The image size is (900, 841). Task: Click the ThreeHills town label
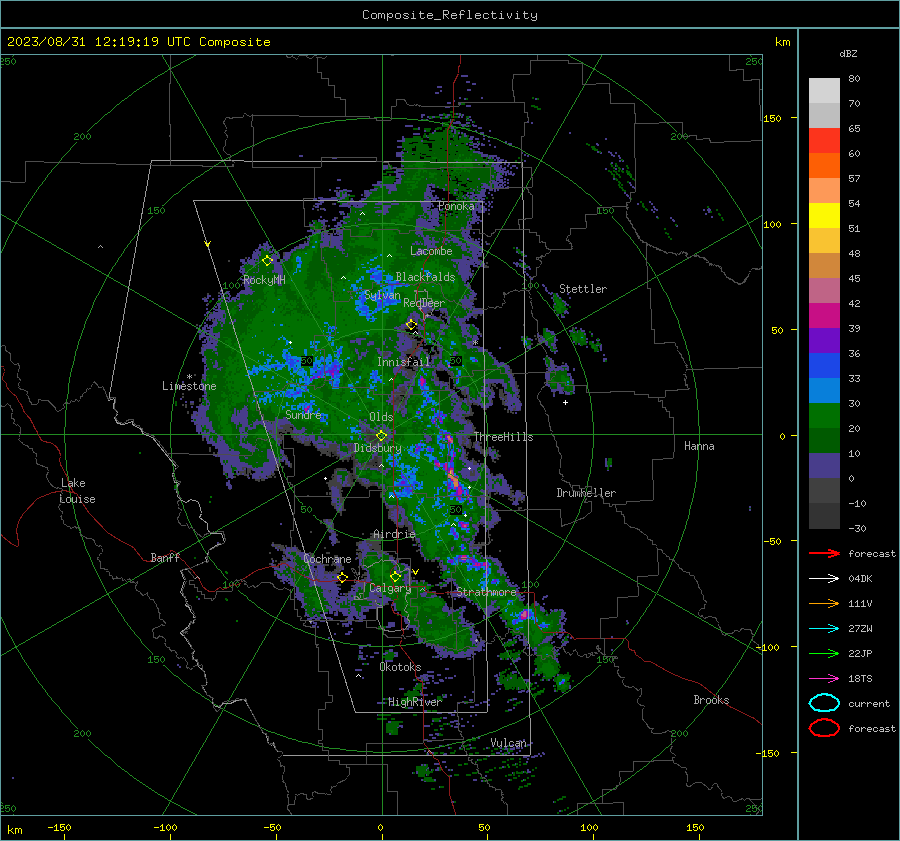(x=503, y=437)
